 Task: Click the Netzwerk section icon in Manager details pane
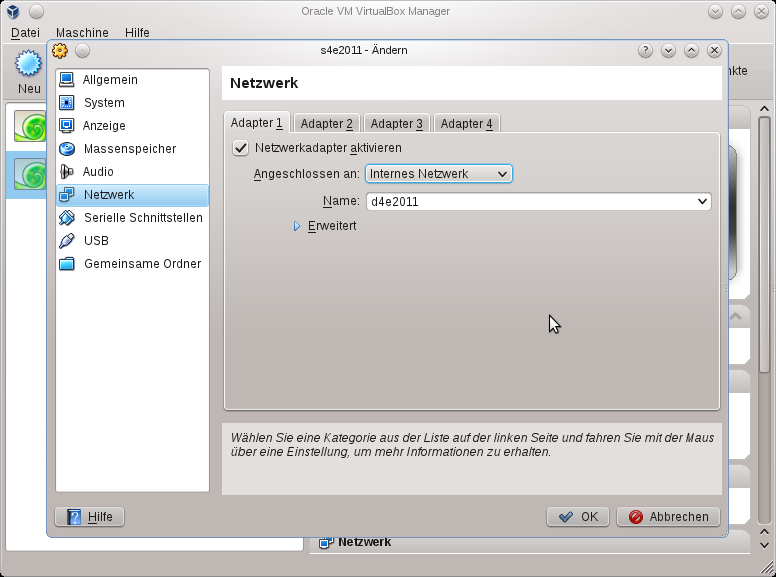[326, 542]
